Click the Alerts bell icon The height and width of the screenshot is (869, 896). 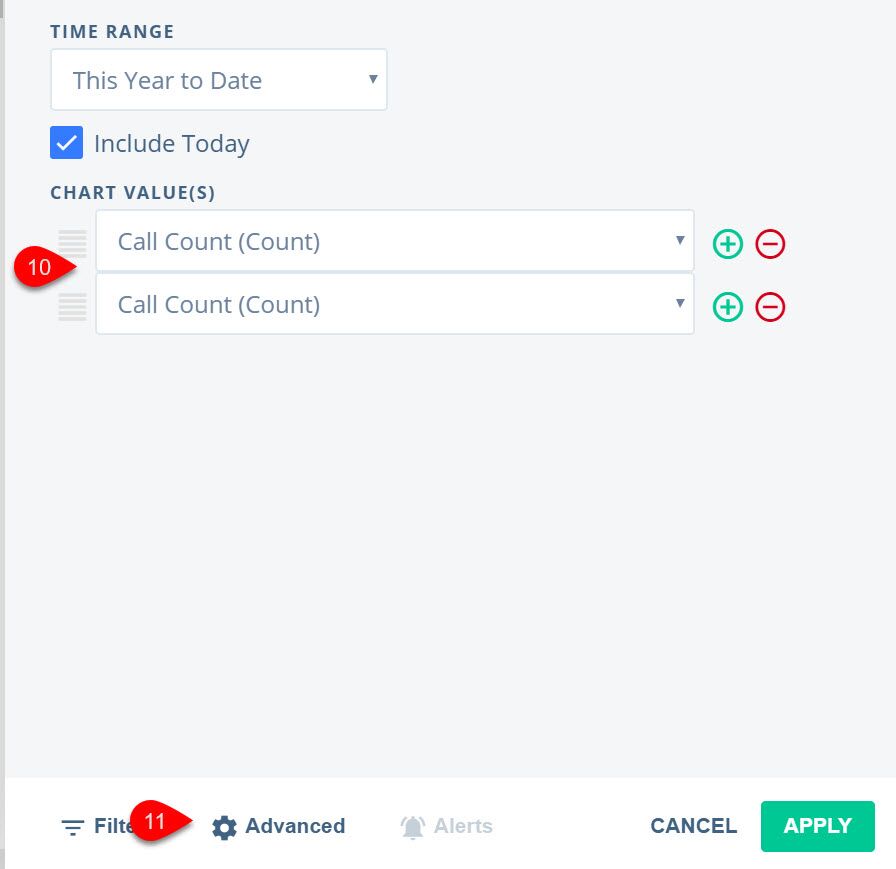point(412,827)
